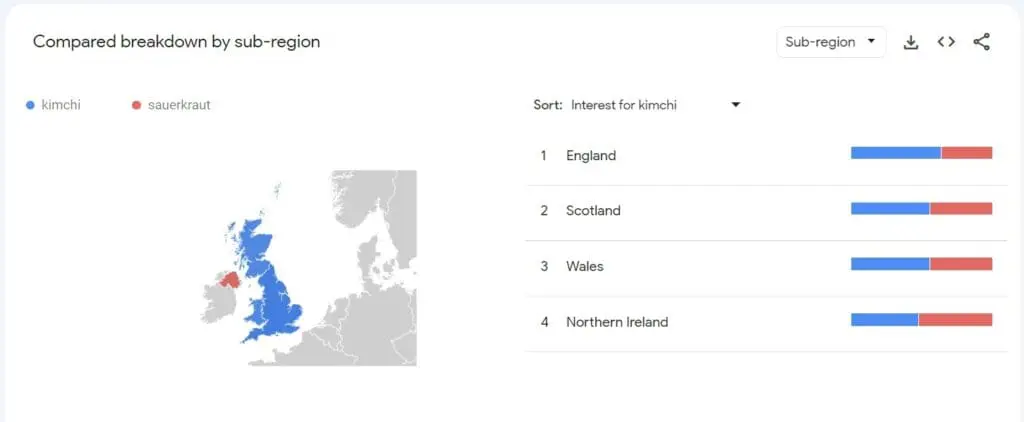1024x422 pixels.
Task: Click the kimchi legend label
Action: [61, 105]
